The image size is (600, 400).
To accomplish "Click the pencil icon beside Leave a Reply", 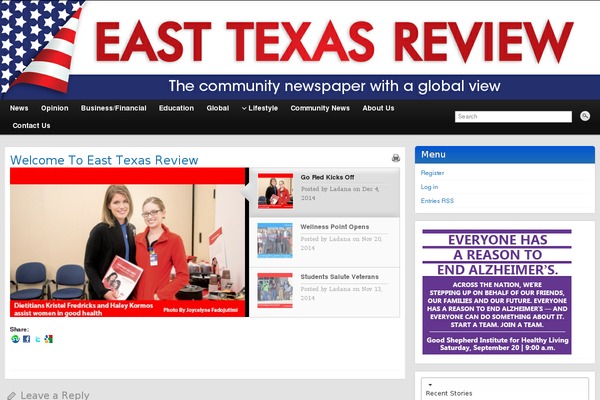I will coord(11,395).
